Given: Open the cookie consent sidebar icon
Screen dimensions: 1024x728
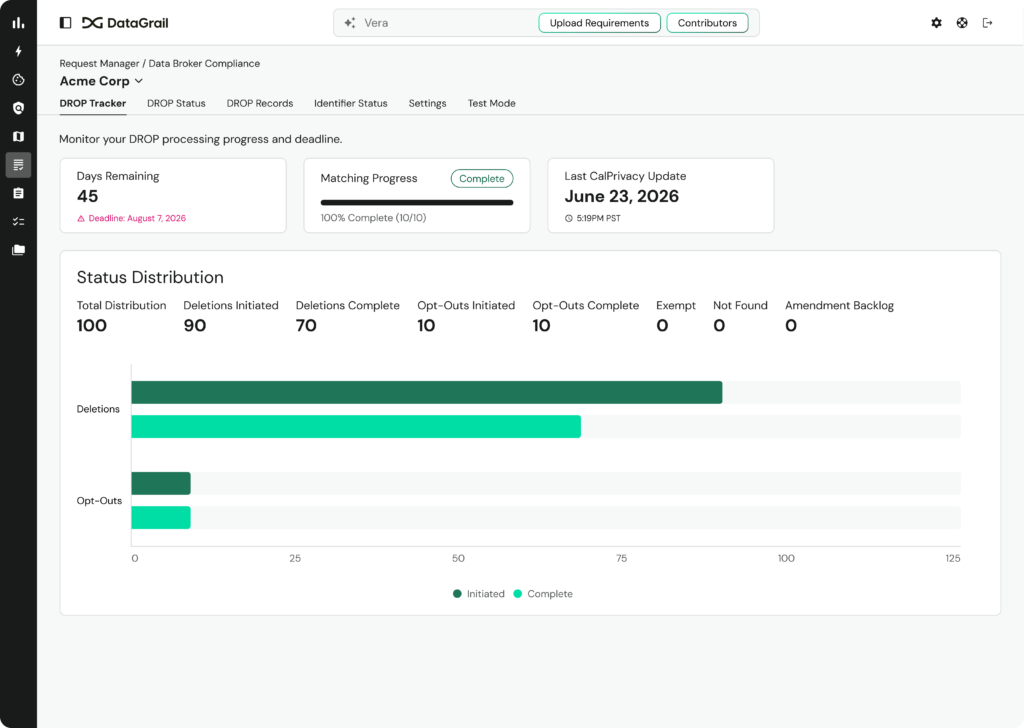Looking at the screenshot, I should tap(18, 80).
